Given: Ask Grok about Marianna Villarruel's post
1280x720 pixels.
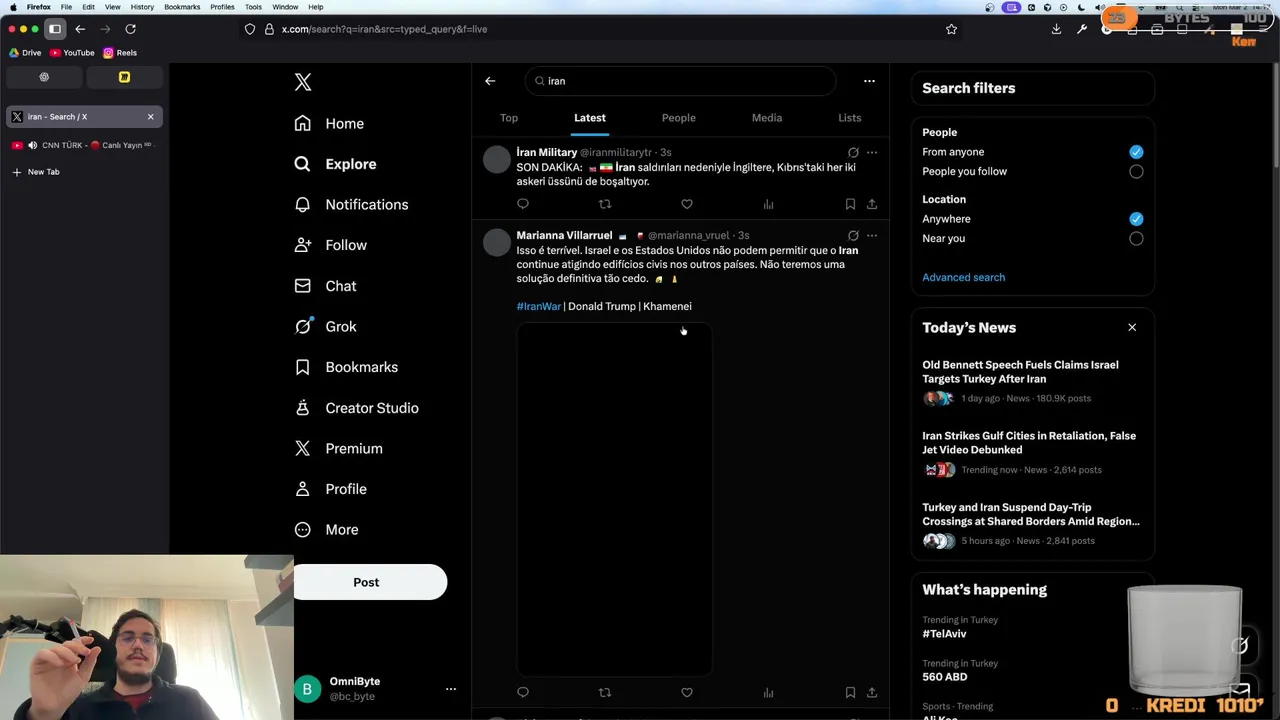Looking at the screenshot, I should (853, 236).
